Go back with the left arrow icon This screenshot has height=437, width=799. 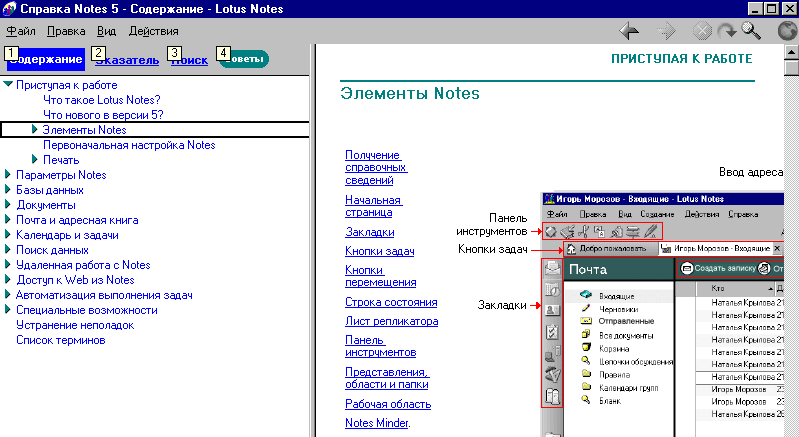point(629,31)
